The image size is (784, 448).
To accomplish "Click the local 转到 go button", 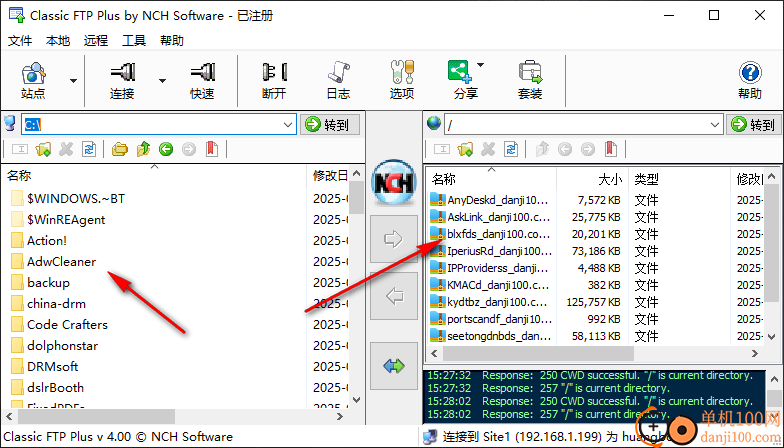I will 330,124.
